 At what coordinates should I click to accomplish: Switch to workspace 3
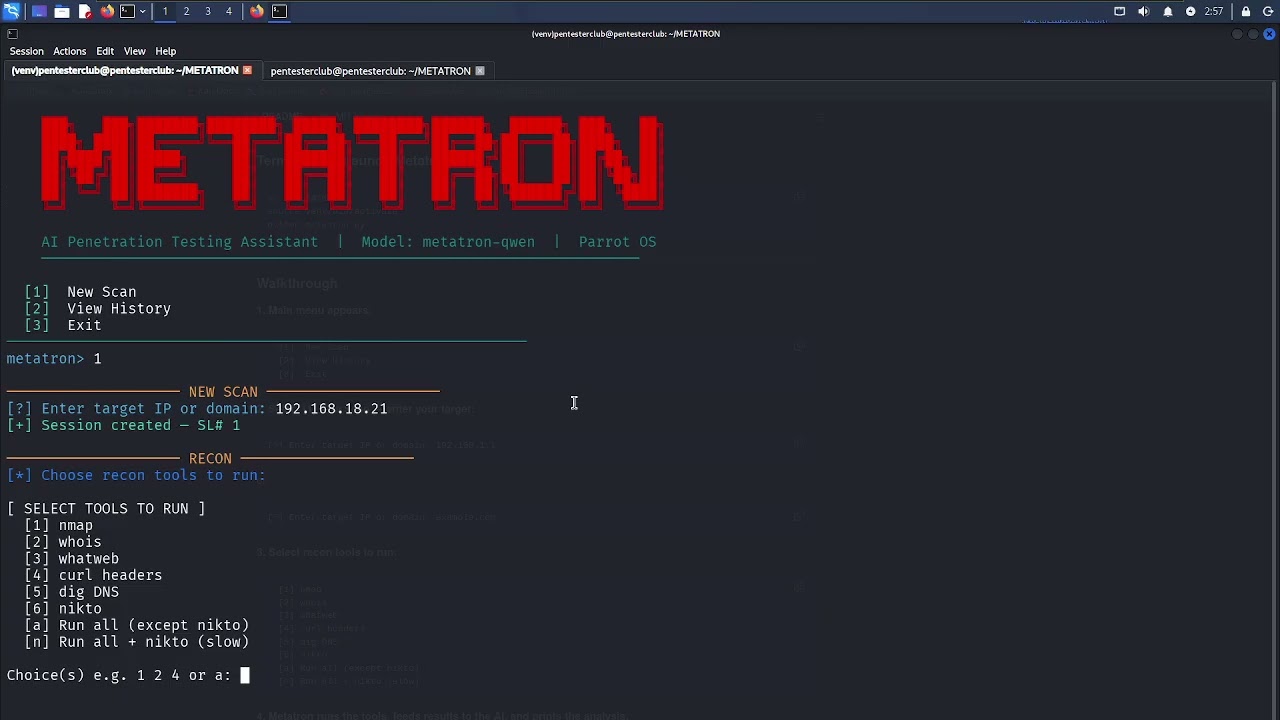click(x=208, y=11)
